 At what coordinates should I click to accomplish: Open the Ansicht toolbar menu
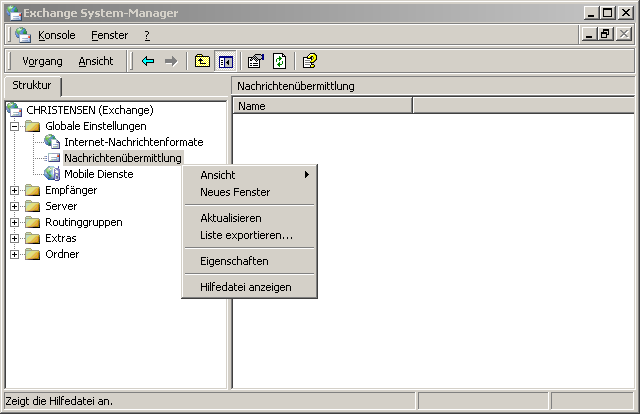(x=96, y=61)
